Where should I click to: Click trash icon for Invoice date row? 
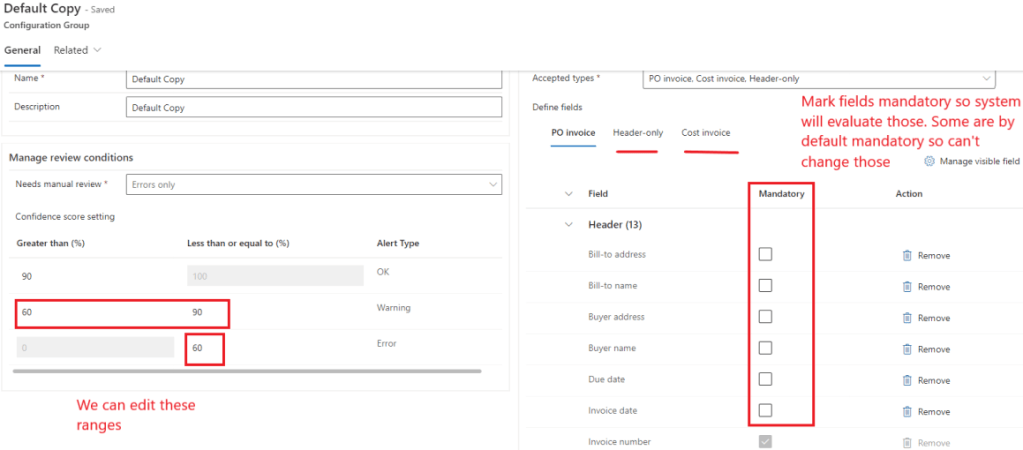[x=907, y=411]
